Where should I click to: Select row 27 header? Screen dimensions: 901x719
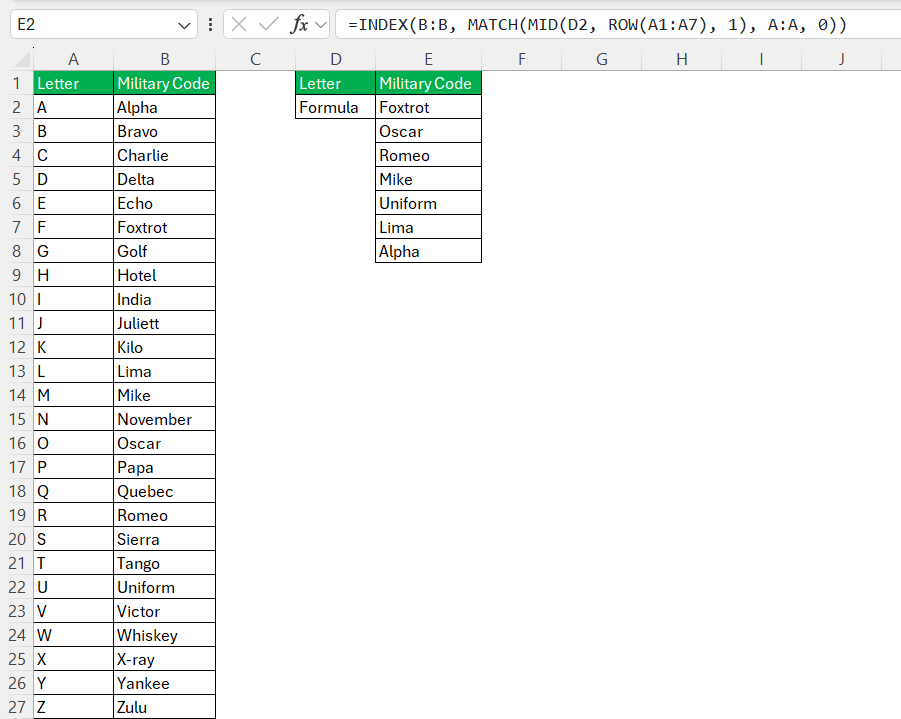(x=17, y=707)
